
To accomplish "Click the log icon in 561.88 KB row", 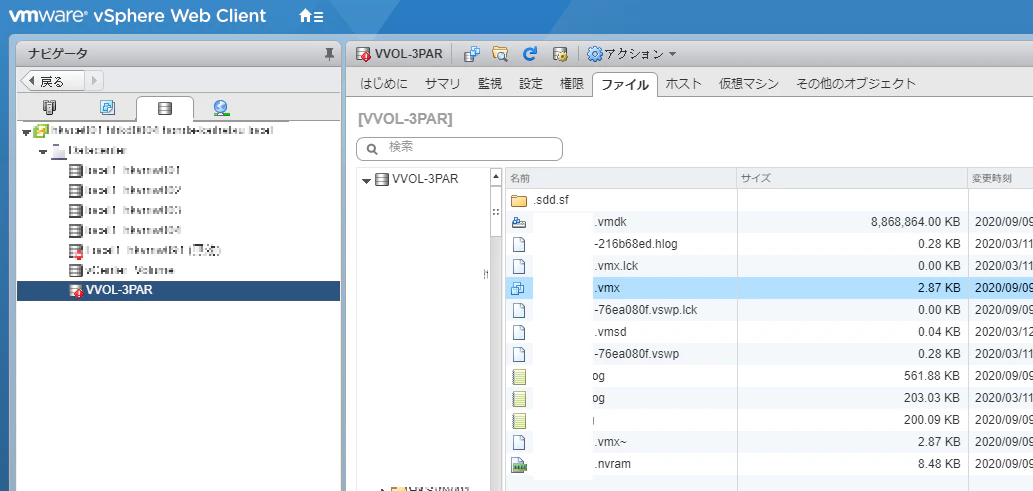I will coord(519,376).
